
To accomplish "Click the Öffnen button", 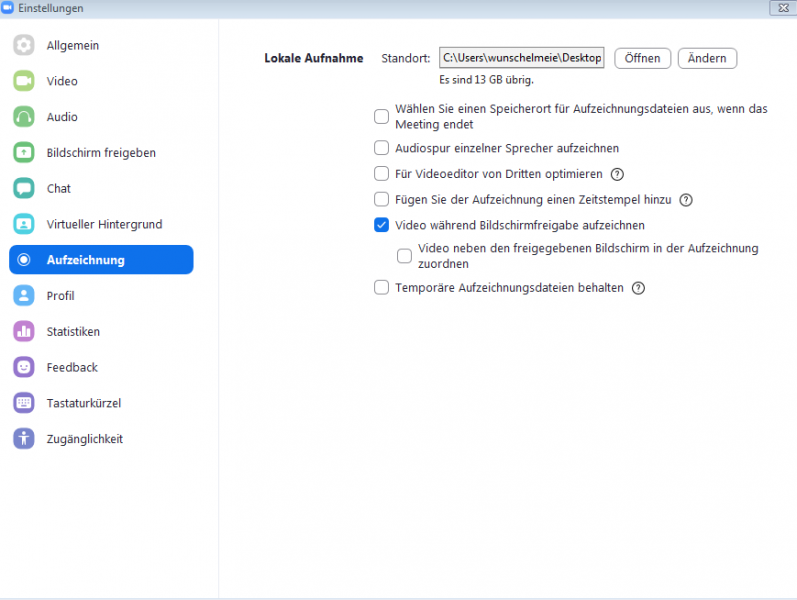I will tap(642, 58).
